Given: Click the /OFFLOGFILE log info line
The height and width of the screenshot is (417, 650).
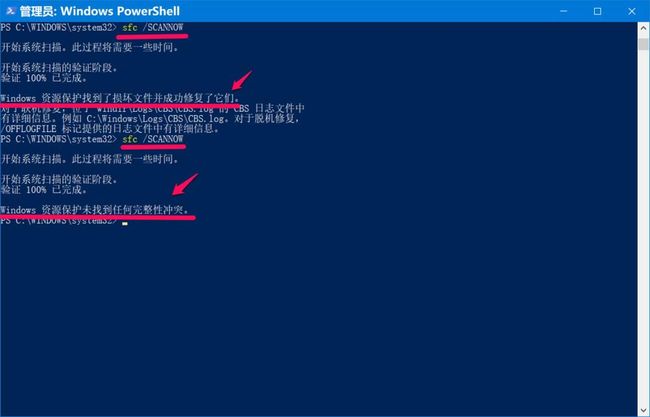Looking at the screenshot, I should [110, 128].
